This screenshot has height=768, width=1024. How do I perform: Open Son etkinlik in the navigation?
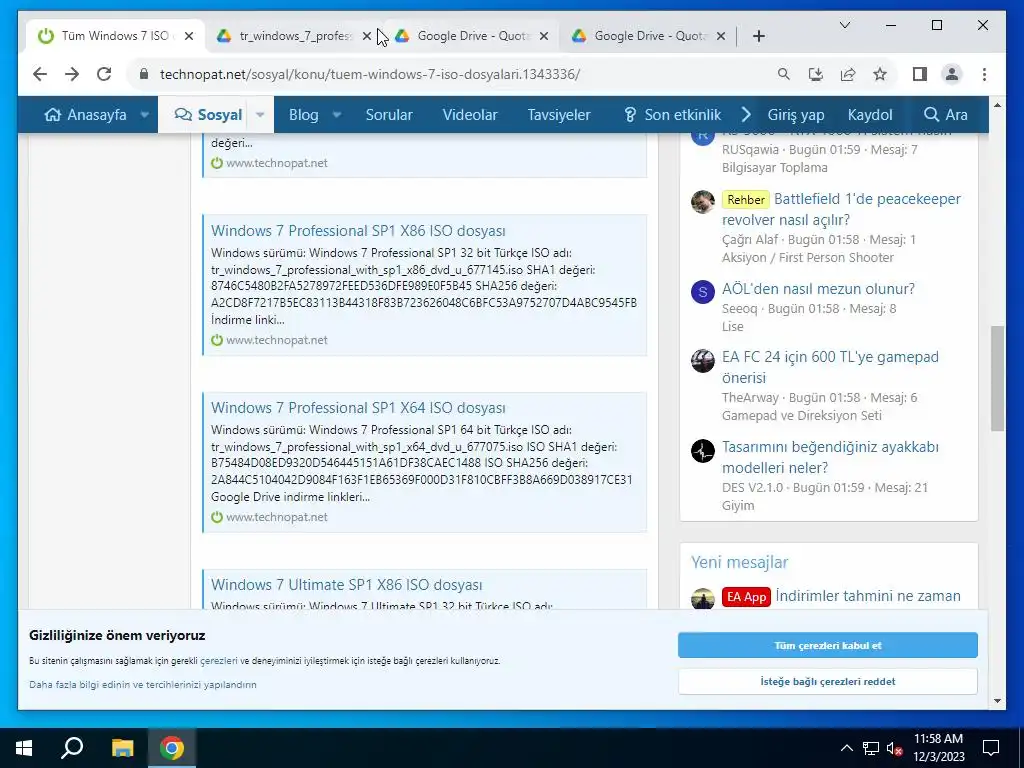point(673,115)
